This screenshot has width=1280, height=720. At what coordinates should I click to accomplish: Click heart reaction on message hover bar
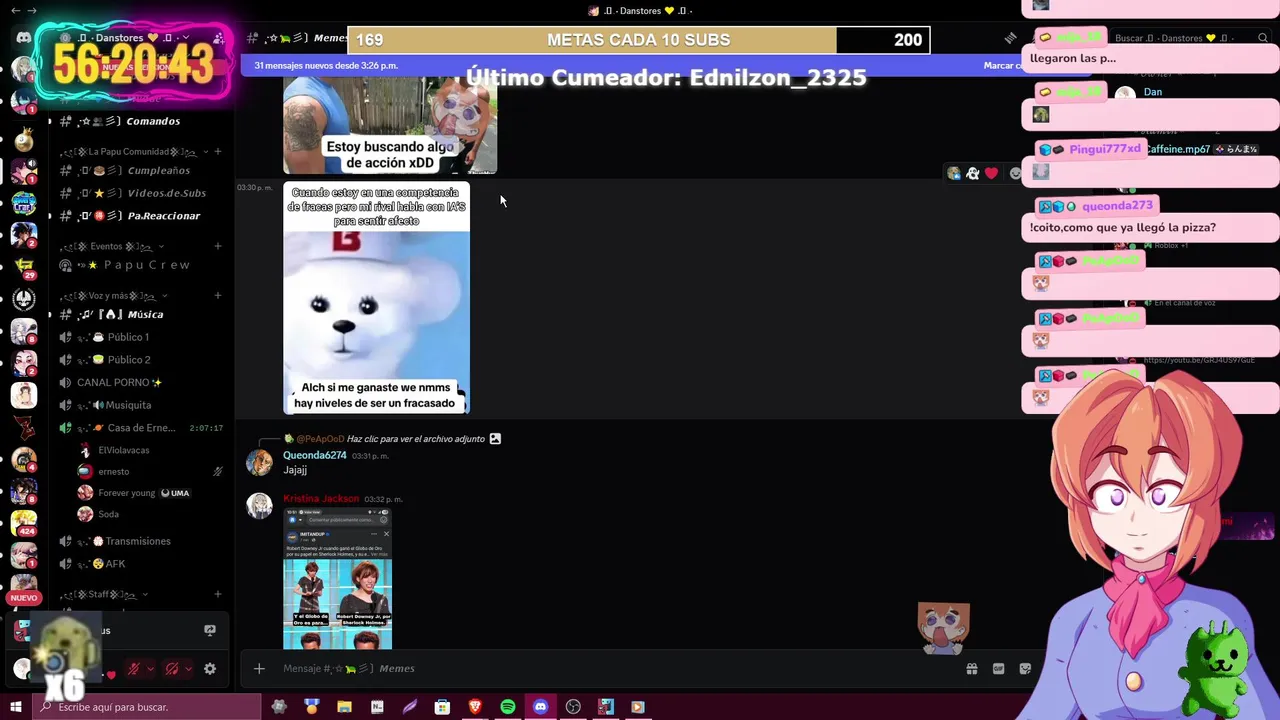991,173
